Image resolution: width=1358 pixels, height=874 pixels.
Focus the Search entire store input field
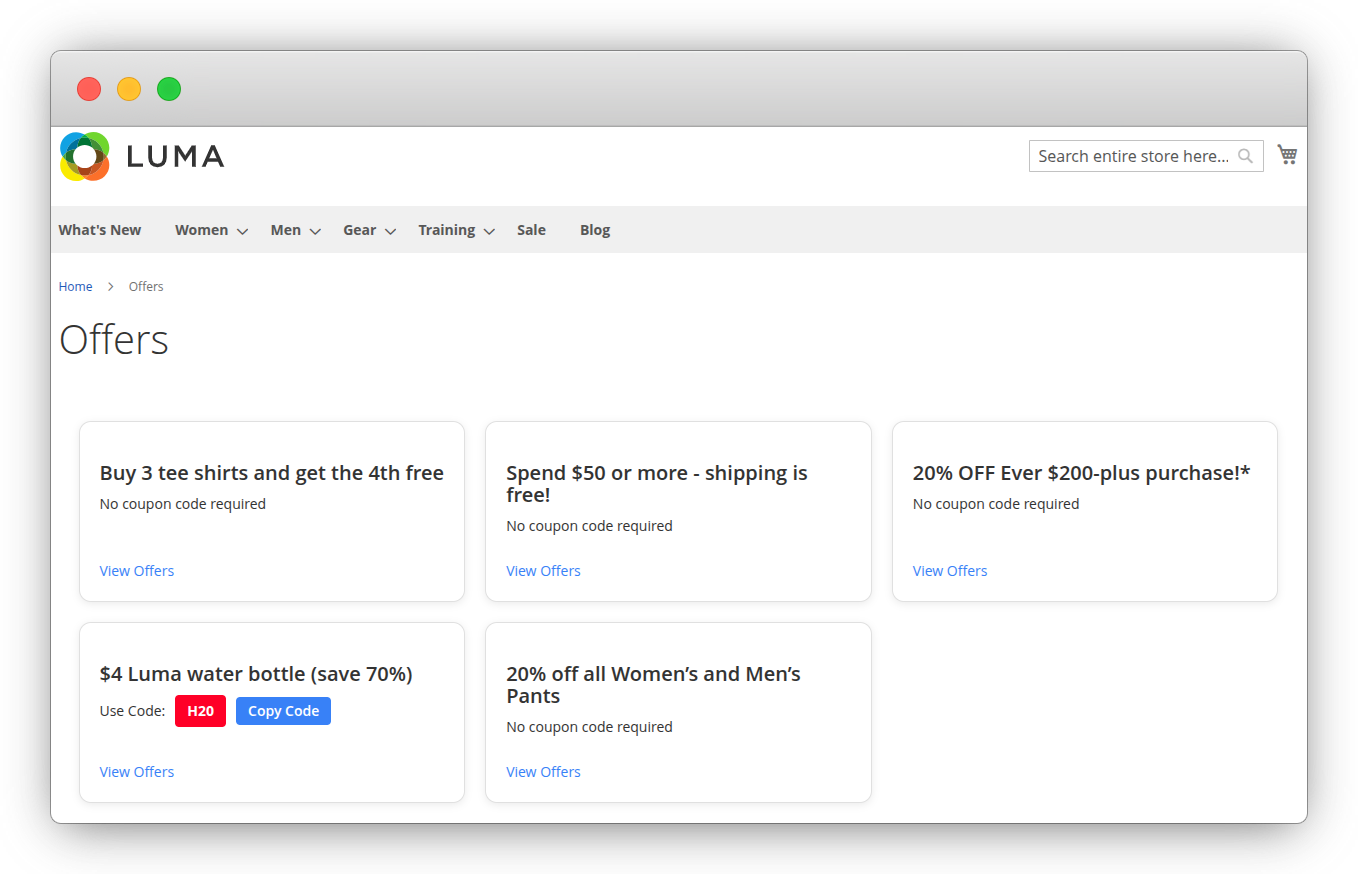coord(1132,156)
